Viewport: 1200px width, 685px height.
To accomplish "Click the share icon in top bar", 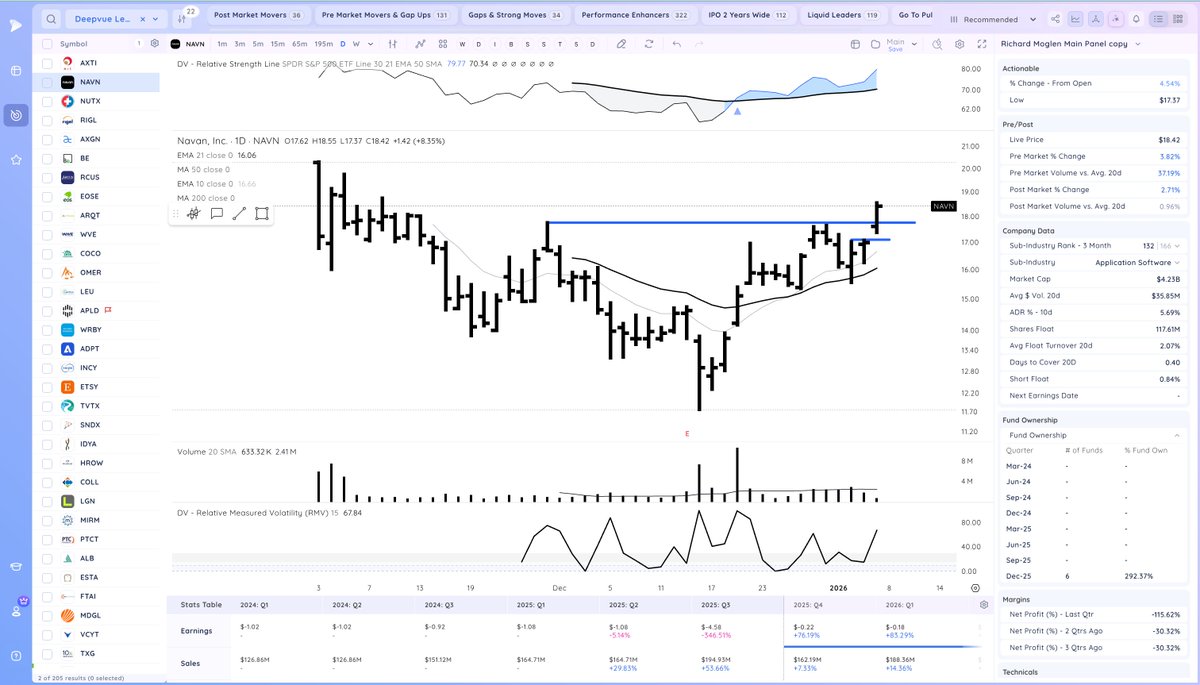I will coord(1057,18).
